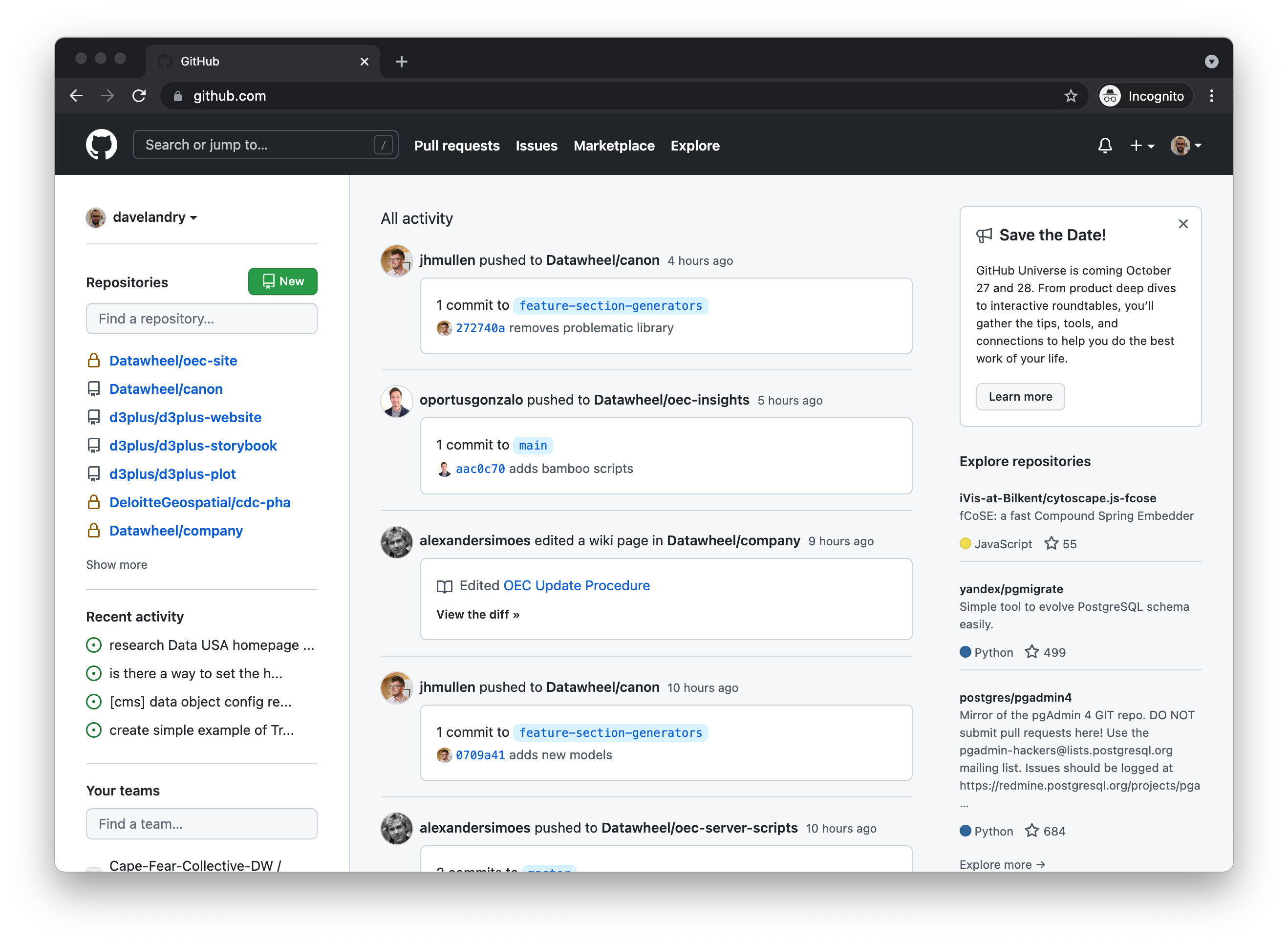Image resolution: width=1288 pixels, height=944 pixels.
Task: Focus the Find a repository field
Action: click(201, 319)
